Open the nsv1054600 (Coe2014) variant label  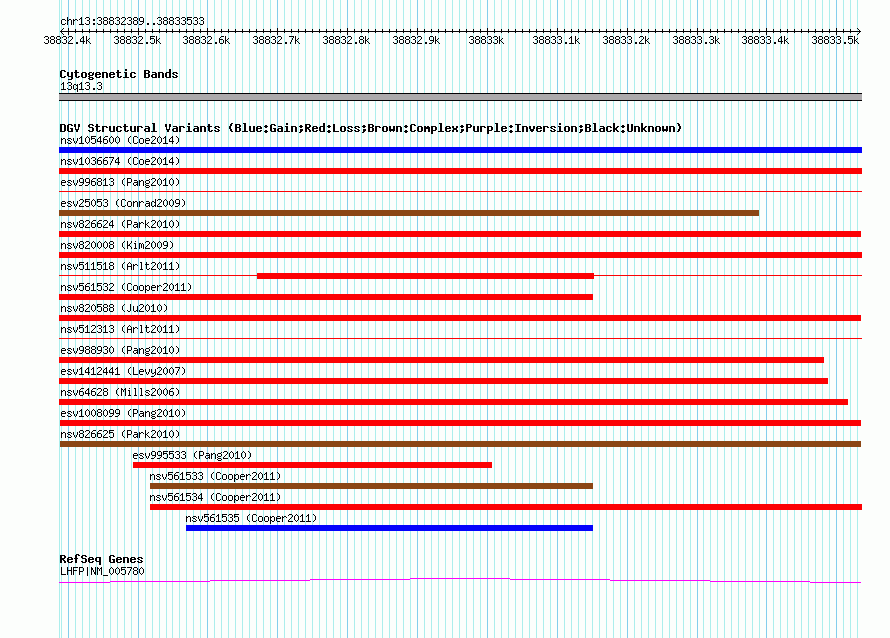[x=120, y=140]
